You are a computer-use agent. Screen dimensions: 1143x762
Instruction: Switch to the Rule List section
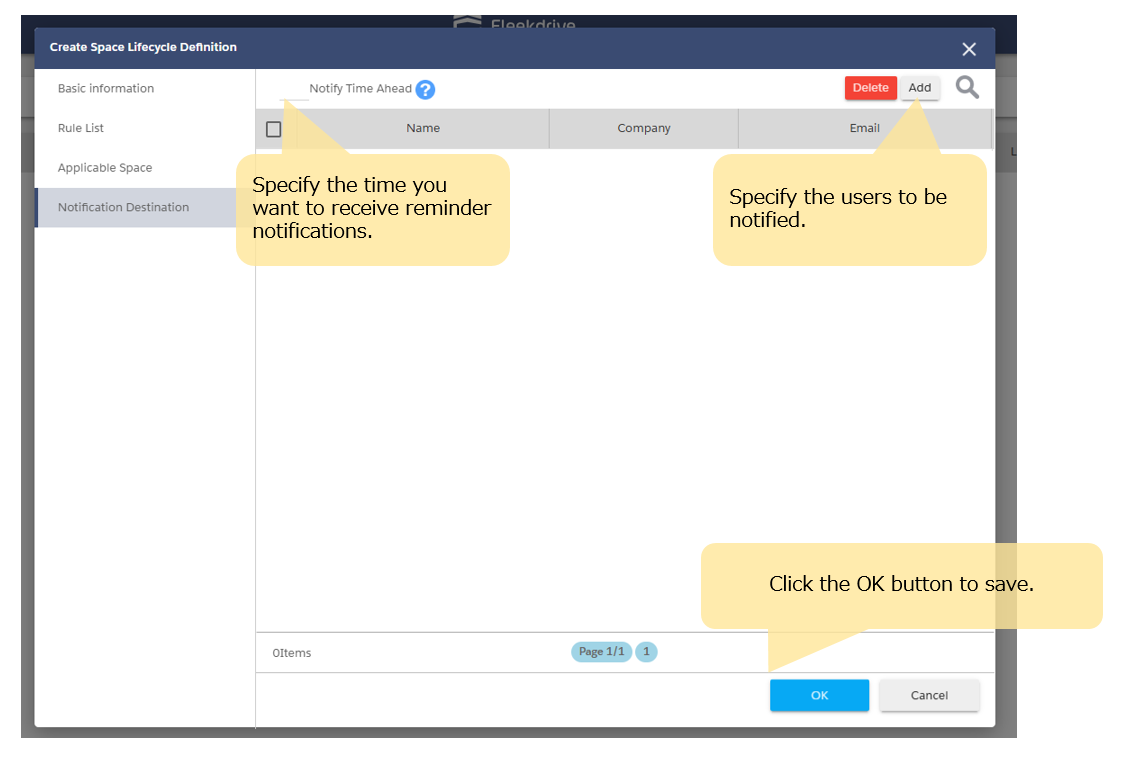[x=81, y=128]
